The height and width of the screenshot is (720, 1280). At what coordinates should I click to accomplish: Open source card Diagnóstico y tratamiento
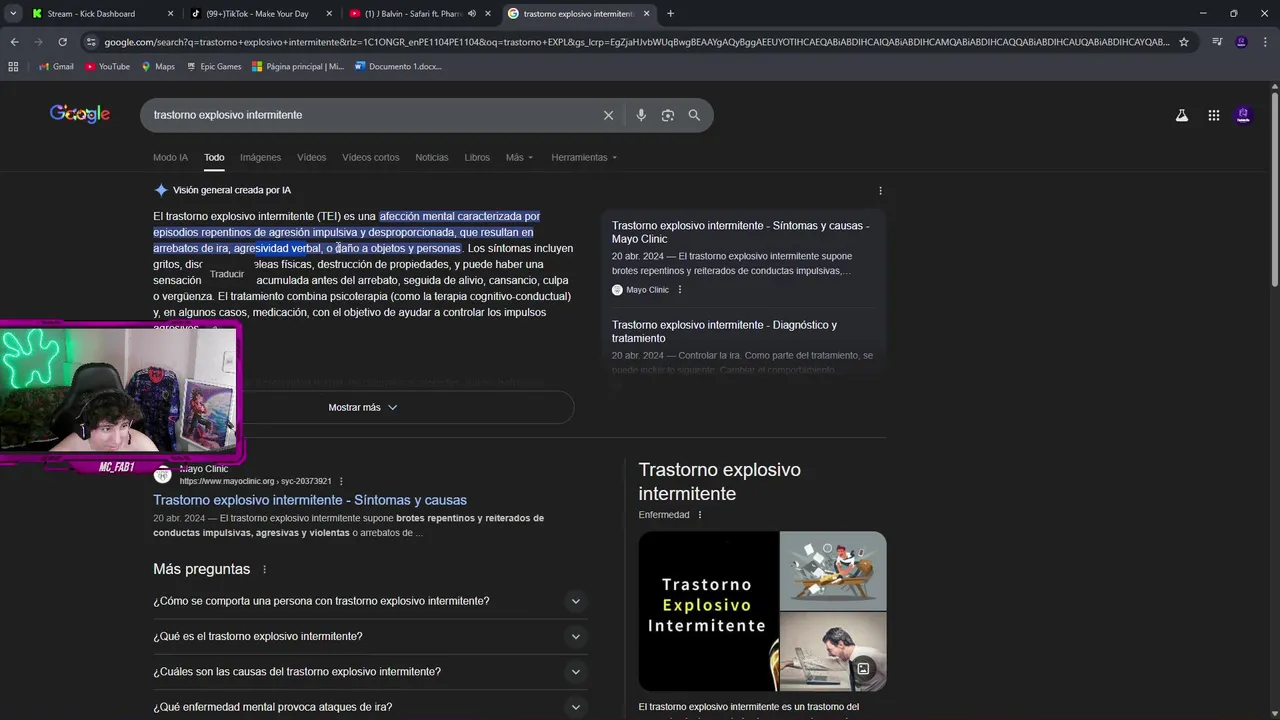[x=724, y=331]
